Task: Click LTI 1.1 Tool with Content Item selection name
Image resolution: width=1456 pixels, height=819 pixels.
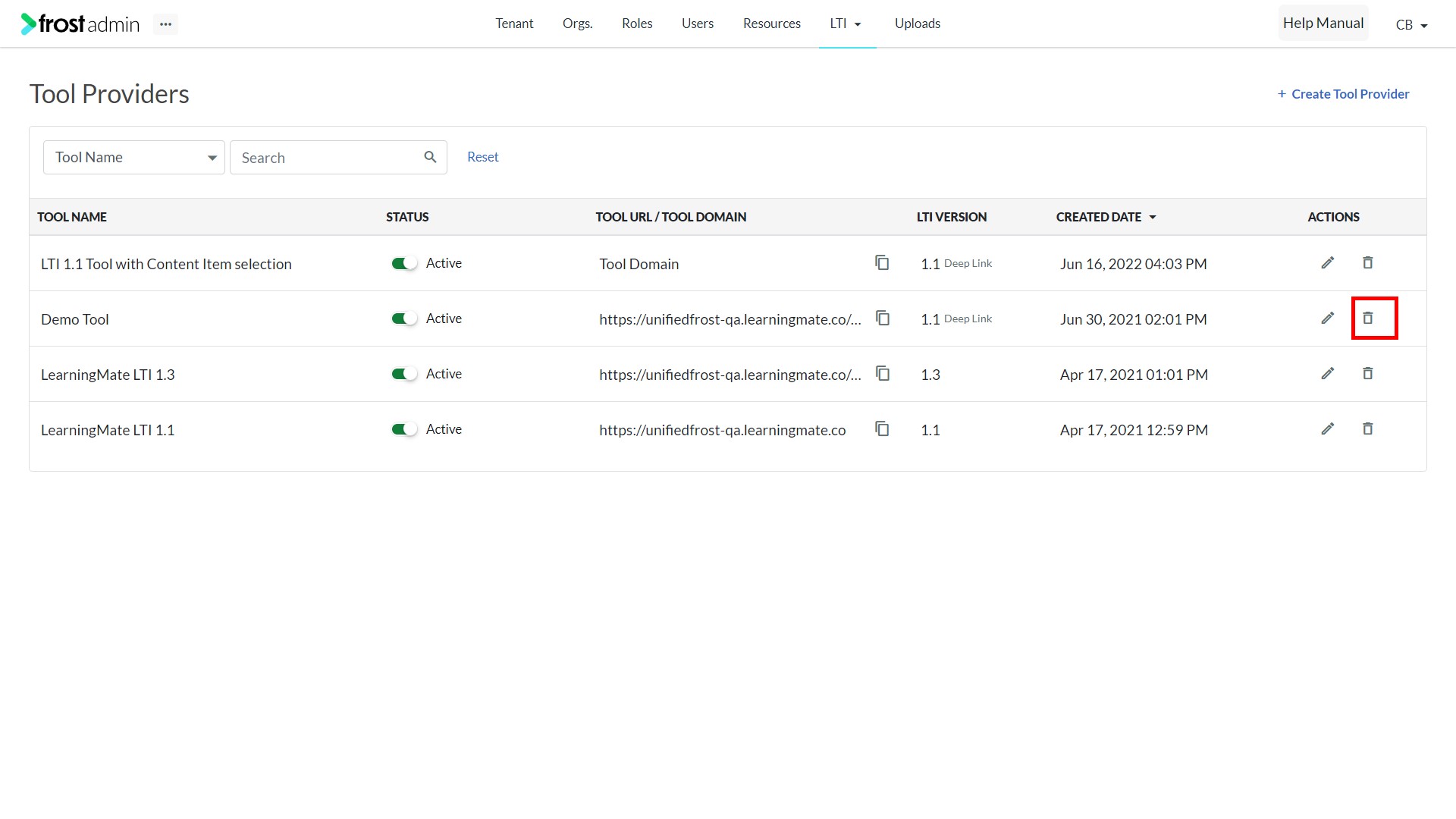Action: pyautogui.click(x=166, y=264)
